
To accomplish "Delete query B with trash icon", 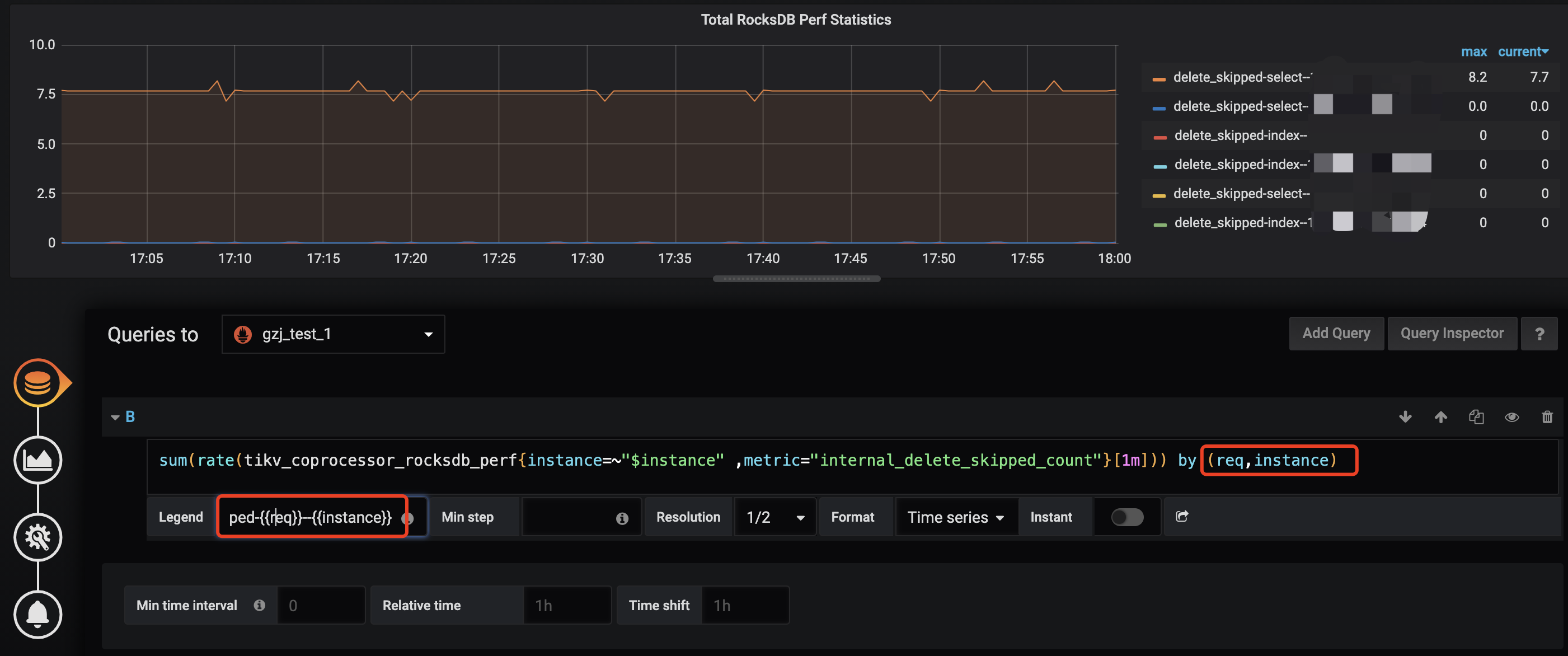I will pos(1547,416).
